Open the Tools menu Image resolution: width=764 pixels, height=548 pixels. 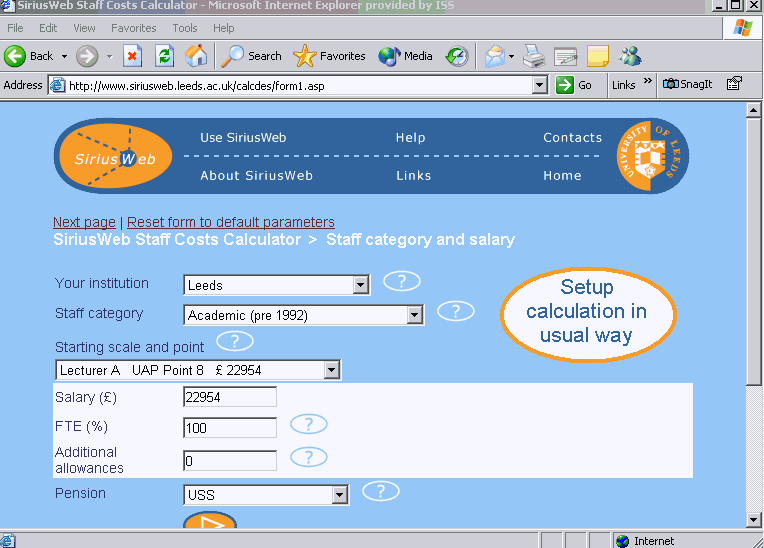(x=185, y=28)
